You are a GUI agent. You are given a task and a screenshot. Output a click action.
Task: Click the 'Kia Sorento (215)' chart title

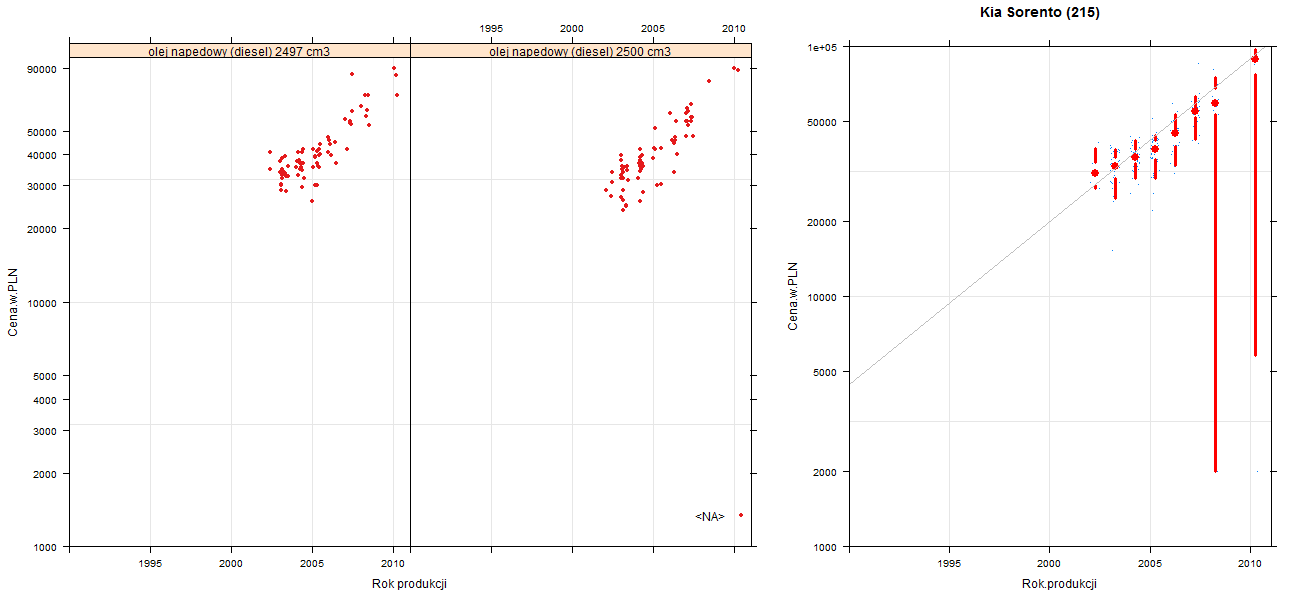[x=1041, y=12]
